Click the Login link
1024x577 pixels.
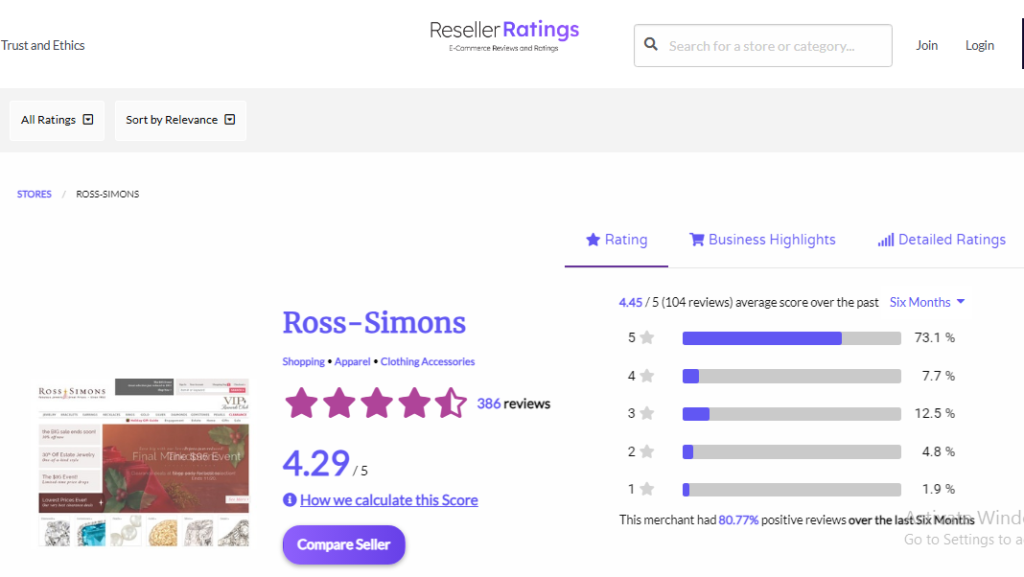980,45
